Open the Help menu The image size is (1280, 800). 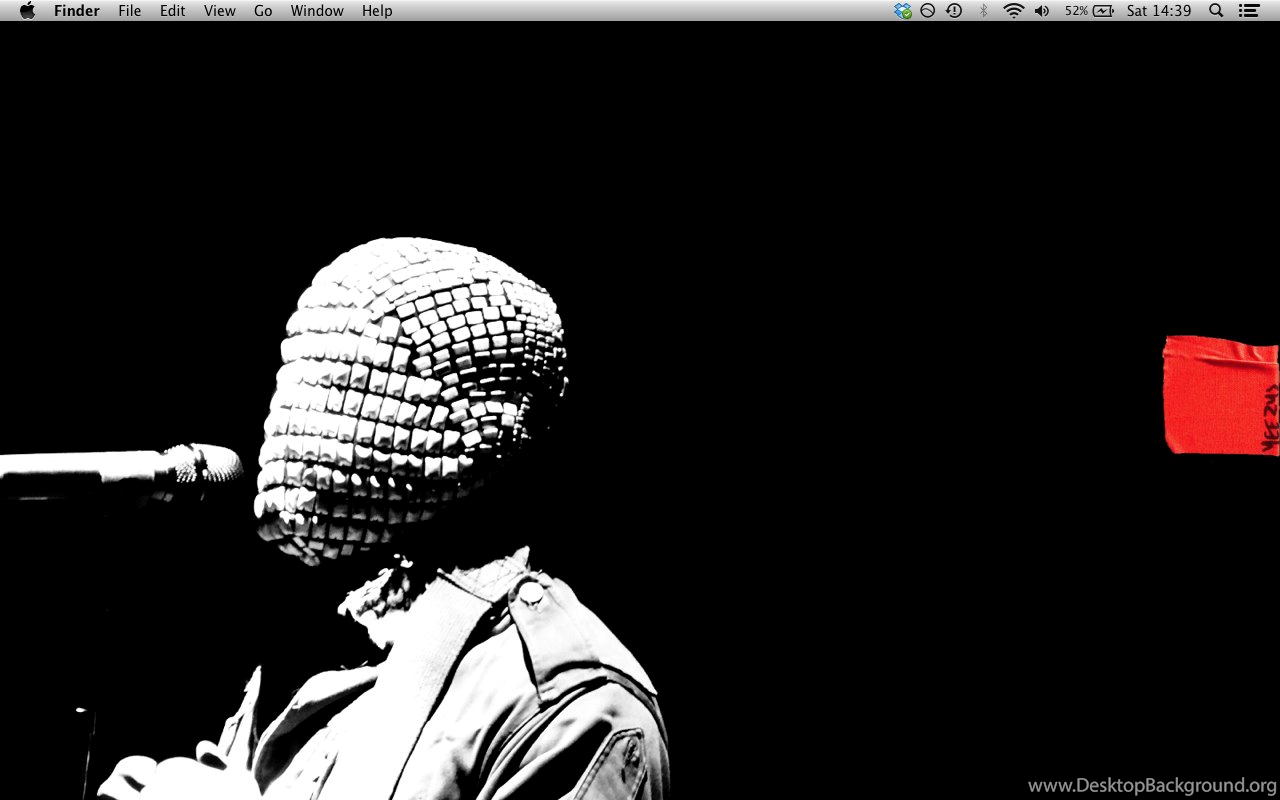(x=377, y=11)
